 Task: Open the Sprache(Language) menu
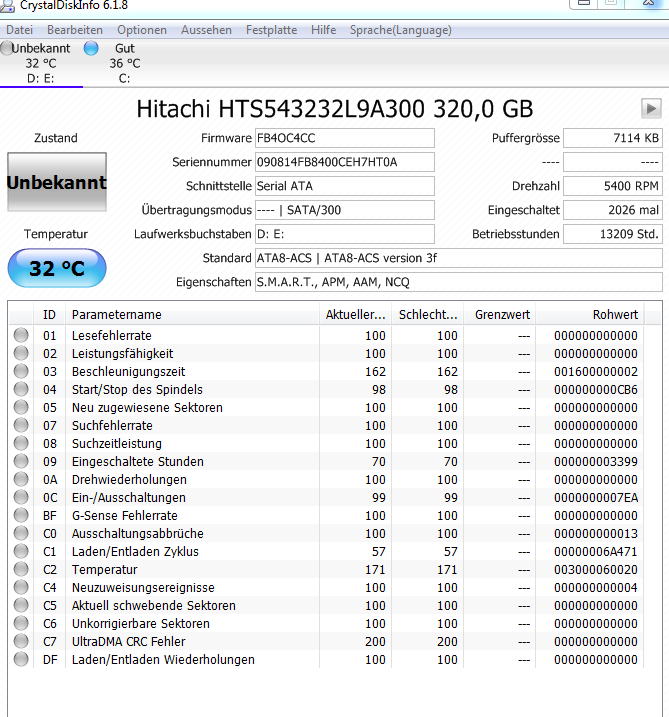(x=401, y=30)
